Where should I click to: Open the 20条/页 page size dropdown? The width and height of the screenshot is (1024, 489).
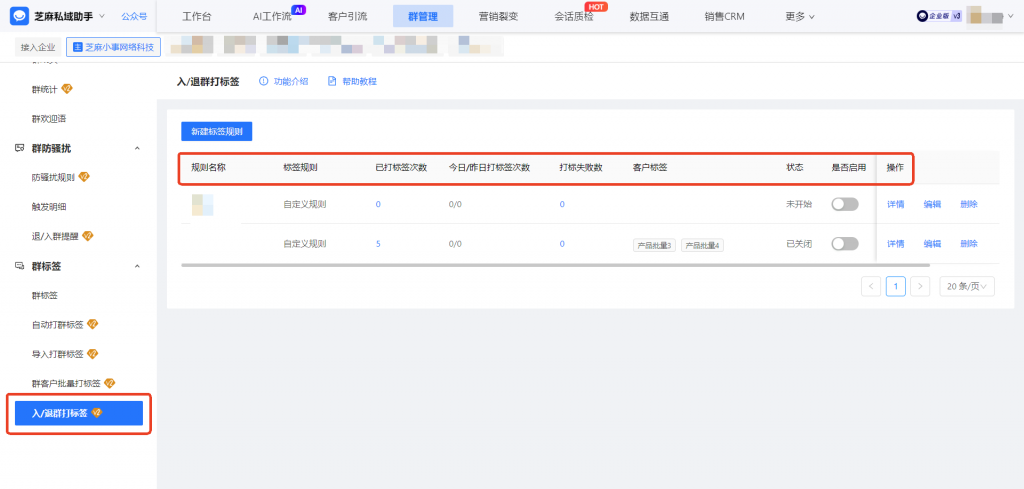(x=967, y=286)
